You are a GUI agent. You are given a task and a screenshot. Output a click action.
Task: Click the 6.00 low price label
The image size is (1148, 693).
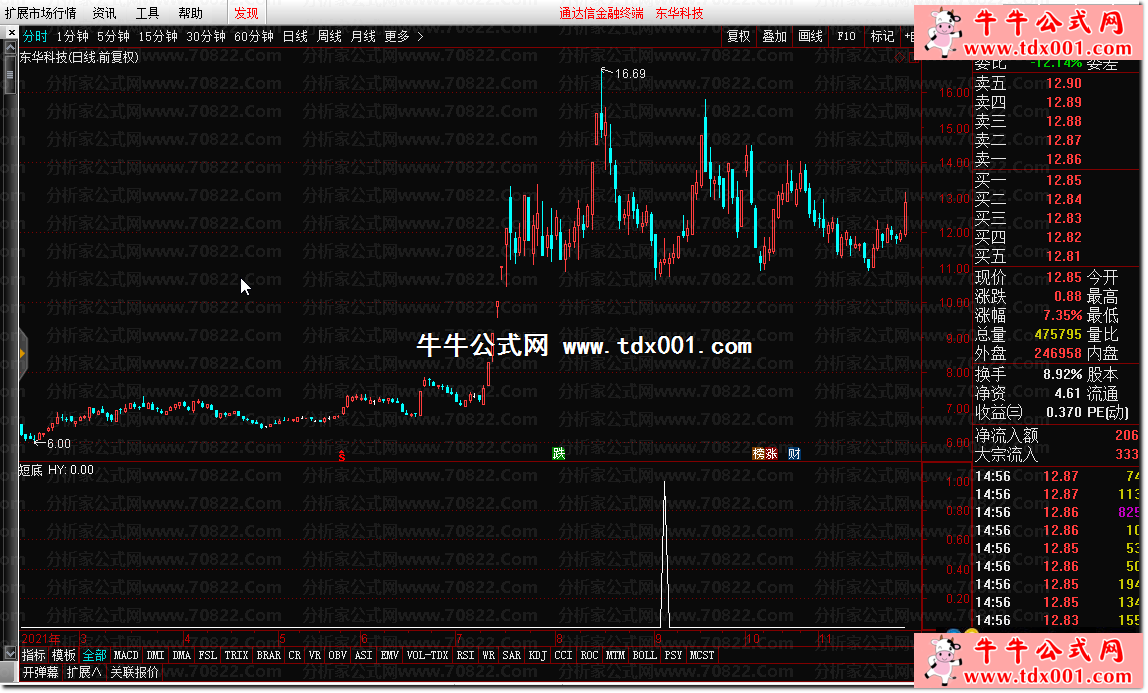(59, 443)
